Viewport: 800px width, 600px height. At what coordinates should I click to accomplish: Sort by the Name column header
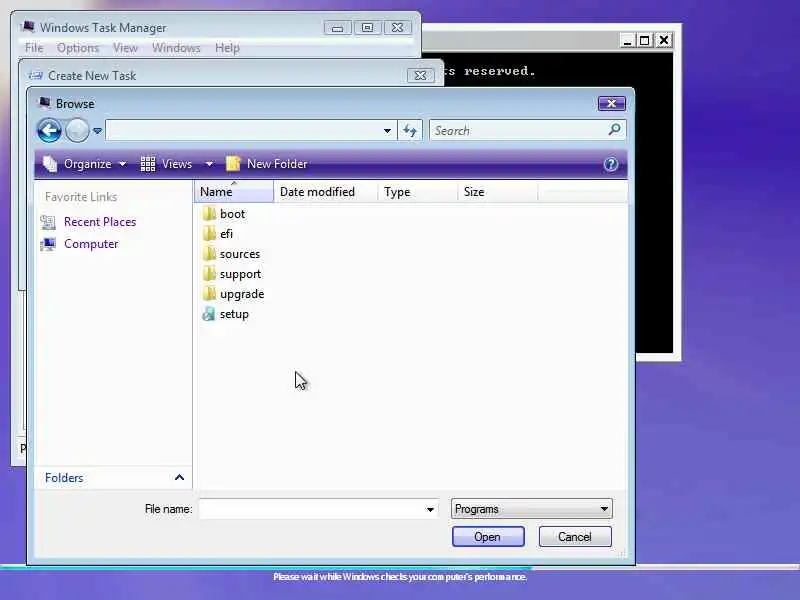(234, 192)
